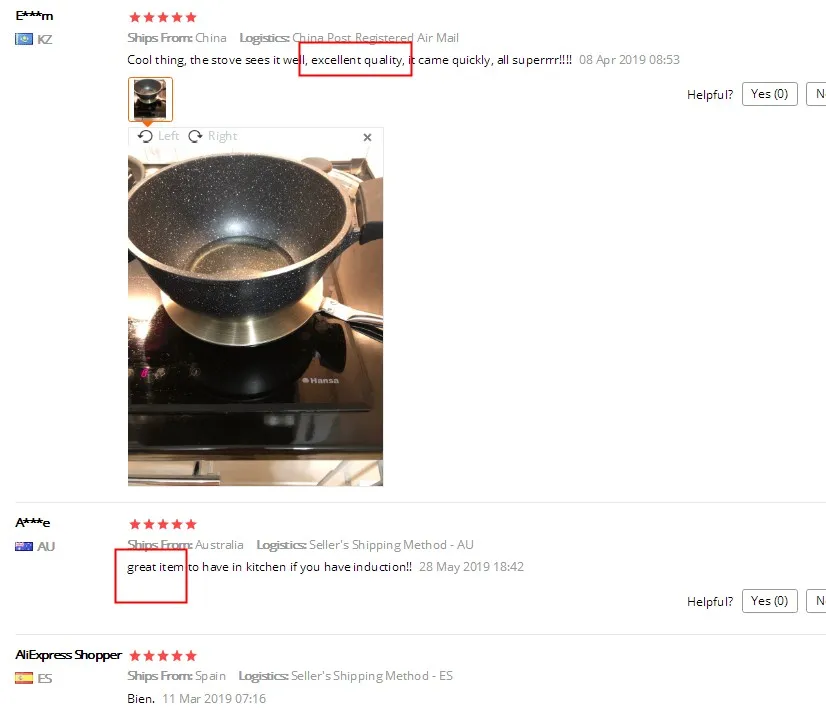The width and height of the screenshot is (826, 720).
Task: Click reviewer name A***e
Action: coord(33,522)
